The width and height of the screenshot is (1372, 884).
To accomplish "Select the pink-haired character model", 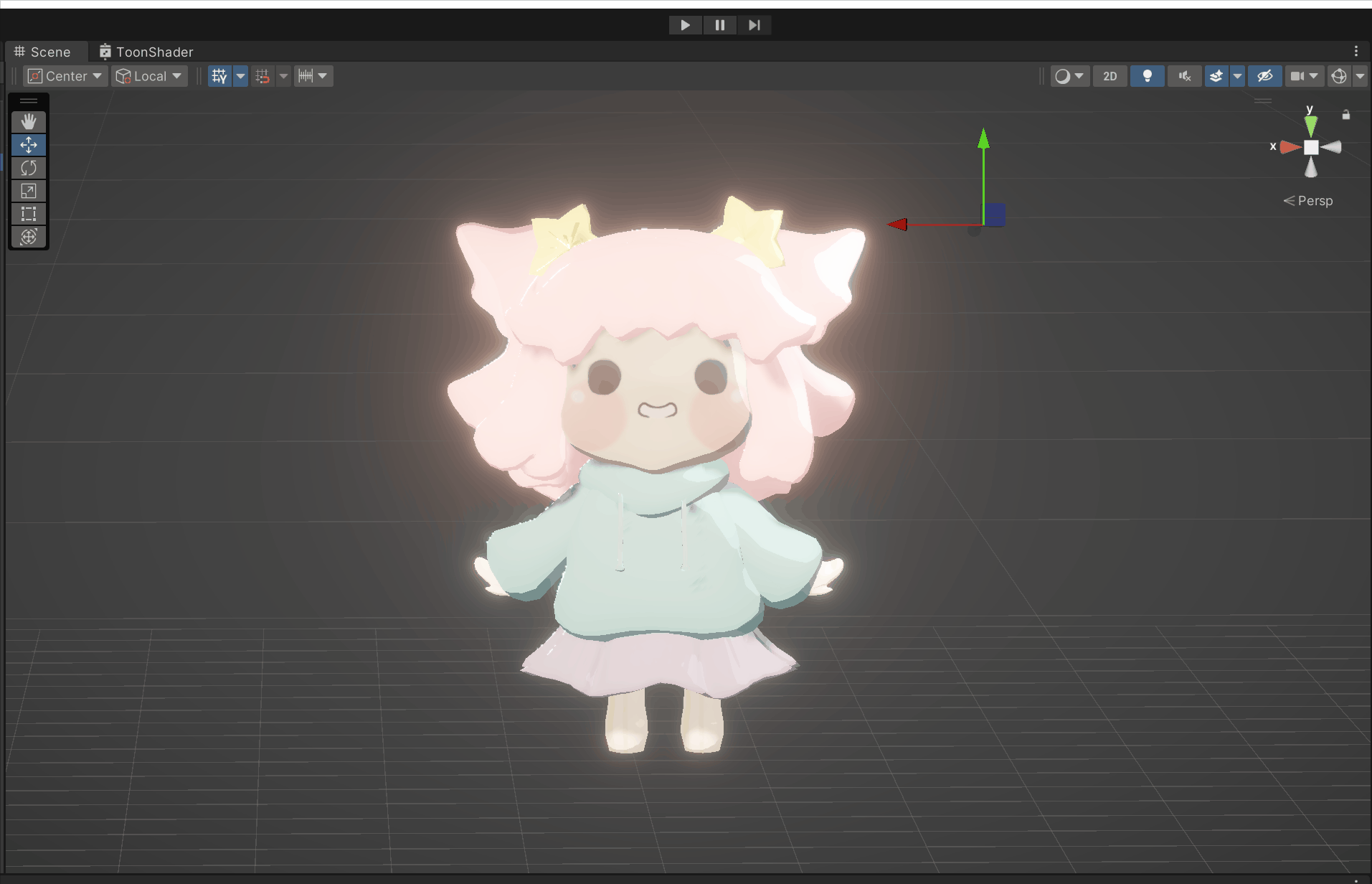I will [x=657, y=474].
